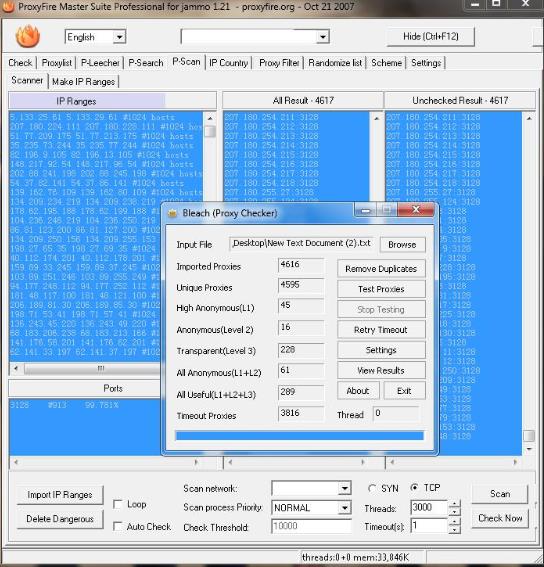Click the Scan button
The image size is (544, 567).
point(500,494)
